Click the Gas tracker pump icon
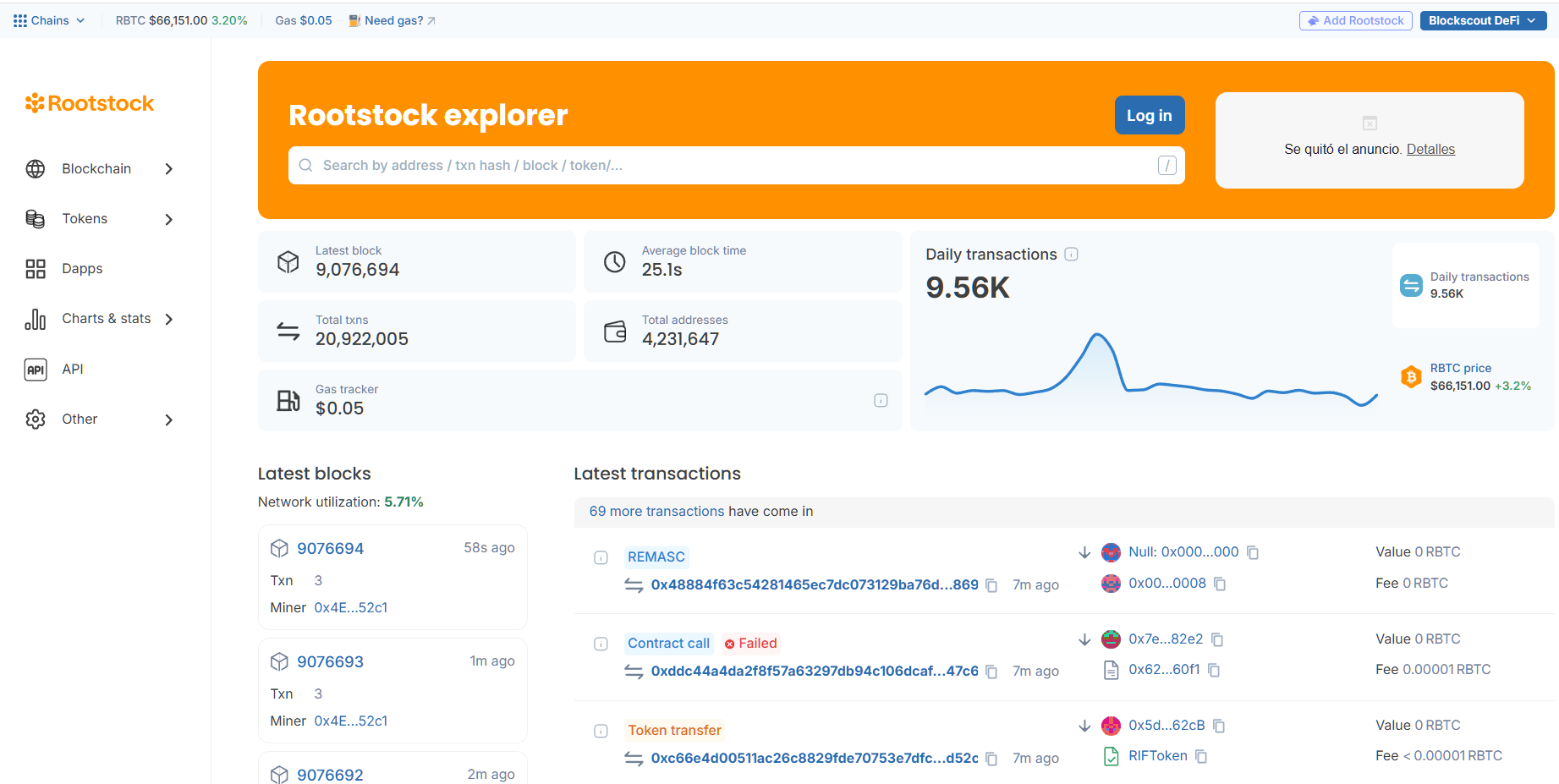 coord(288,400)
